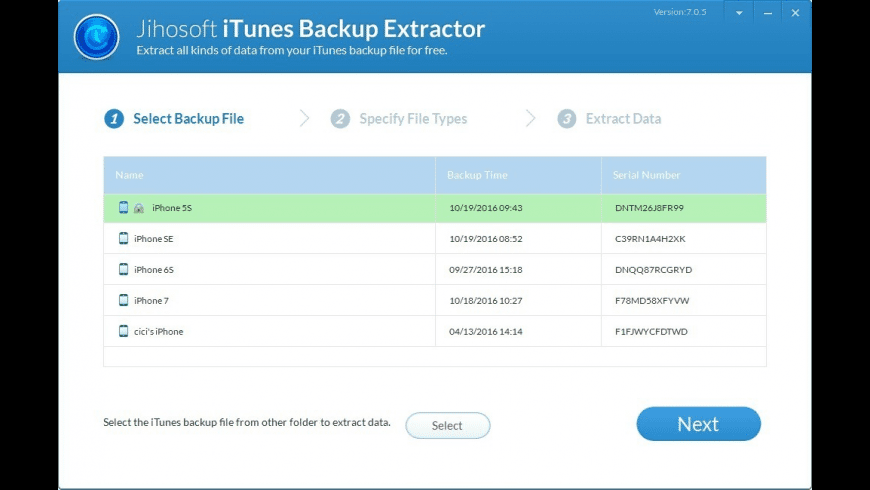Click the lock icon beside iPhone 5S

139,209
